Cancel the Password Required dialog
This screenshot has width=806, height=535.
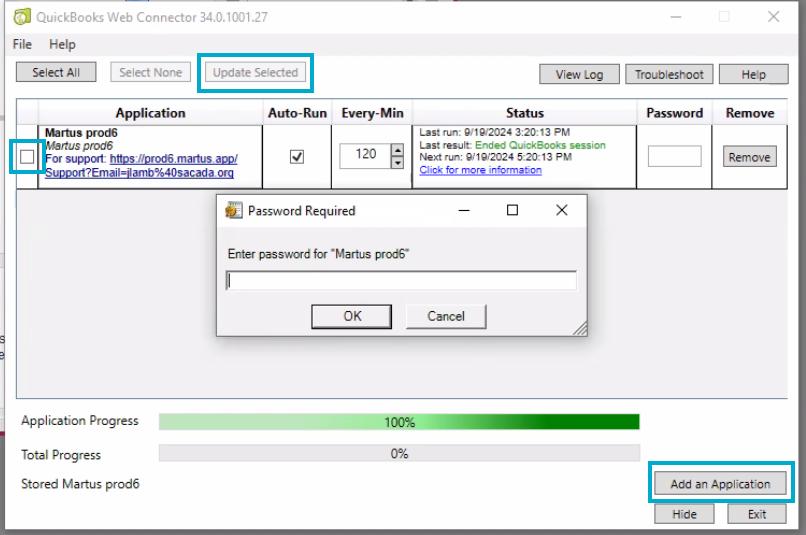tap(446, 316)
